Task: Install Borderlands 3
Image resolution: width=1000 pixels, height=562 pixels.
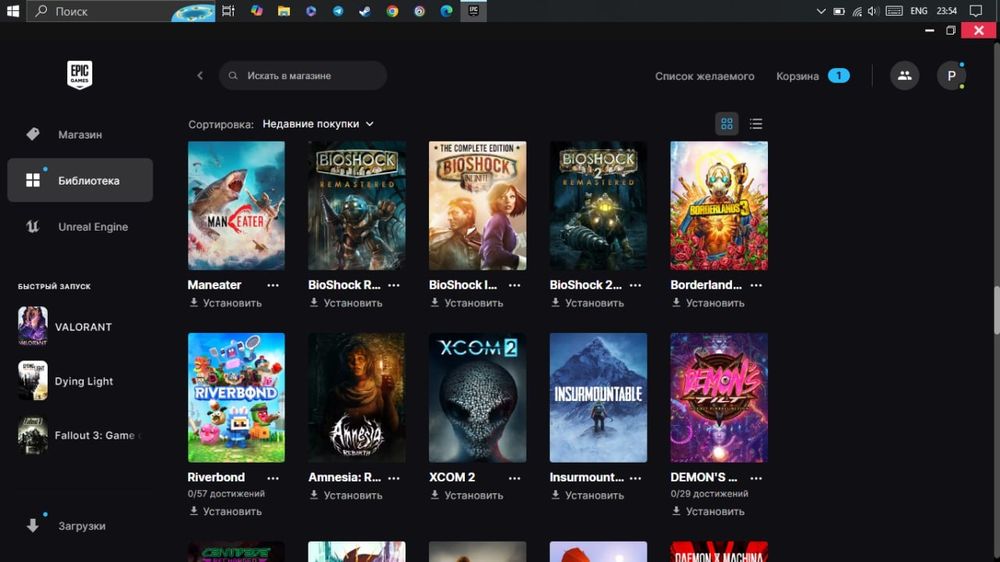Action: (x=709, y=303)
